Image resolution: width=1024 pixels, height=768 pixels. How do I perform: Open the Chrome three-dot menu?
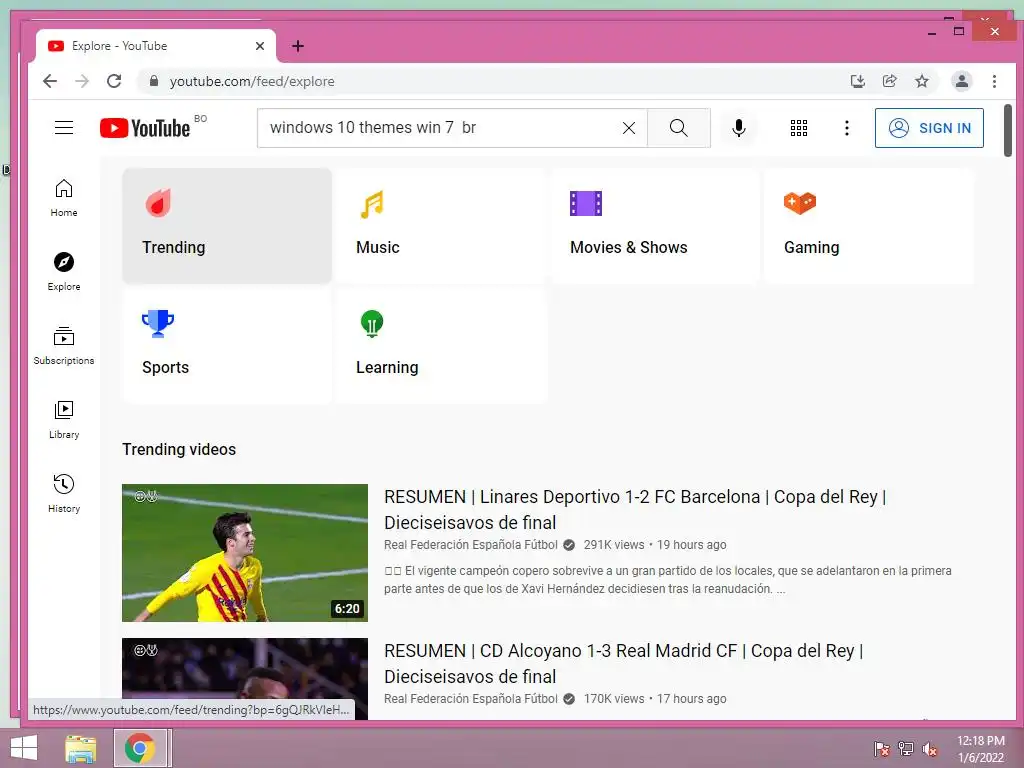(x=994, y=81)
